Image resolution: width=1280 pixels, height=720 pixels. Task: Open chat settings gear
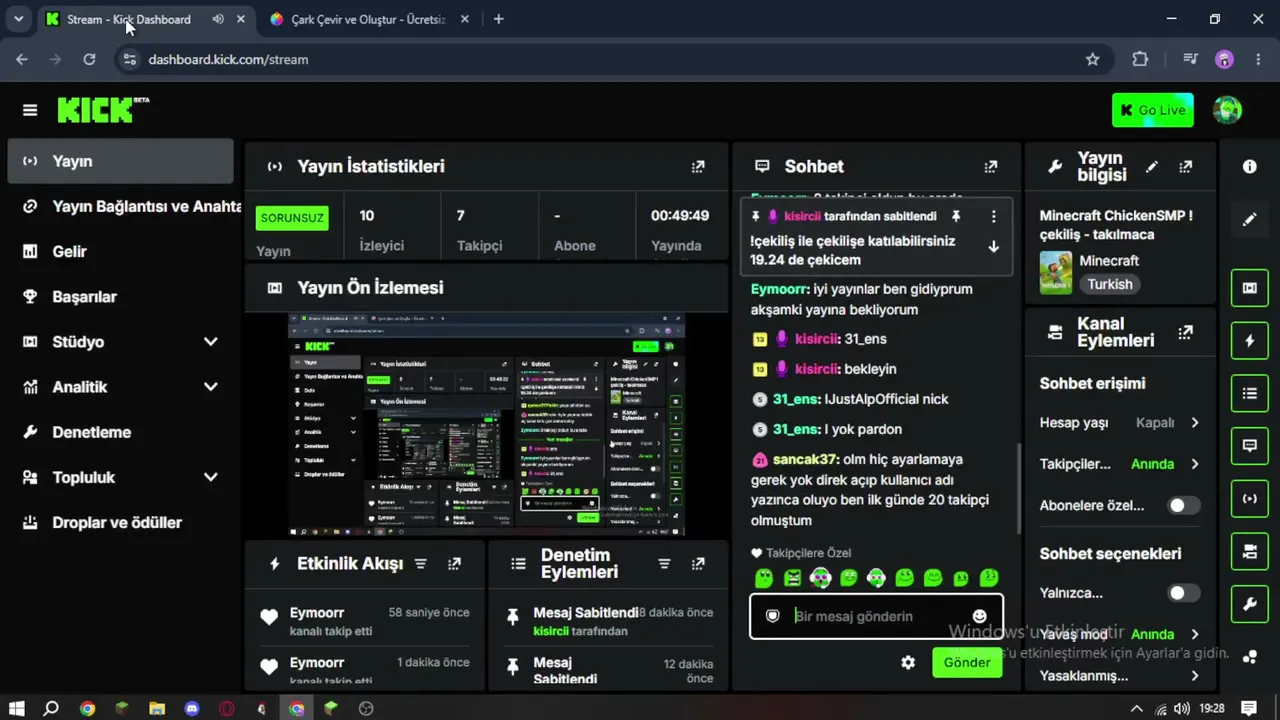908,662
